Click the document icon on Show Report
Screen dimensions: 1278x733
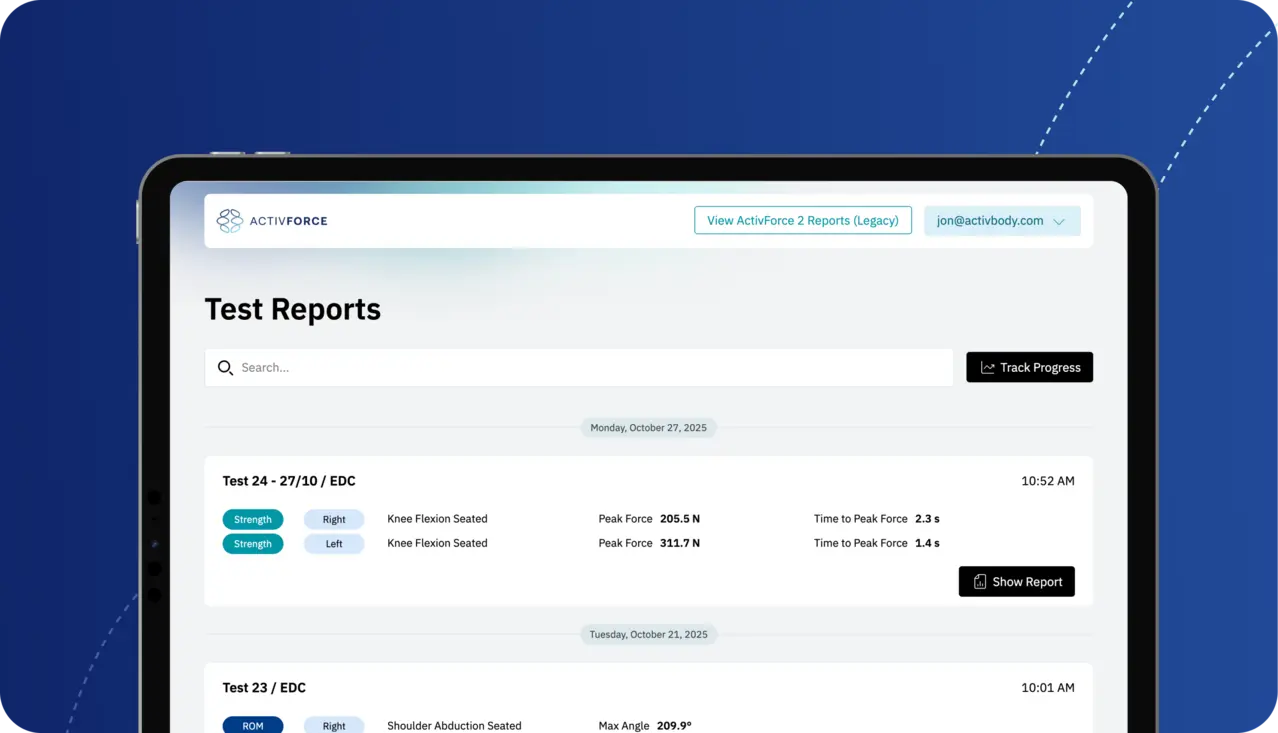pyautogui.click(x=980, y=582)
